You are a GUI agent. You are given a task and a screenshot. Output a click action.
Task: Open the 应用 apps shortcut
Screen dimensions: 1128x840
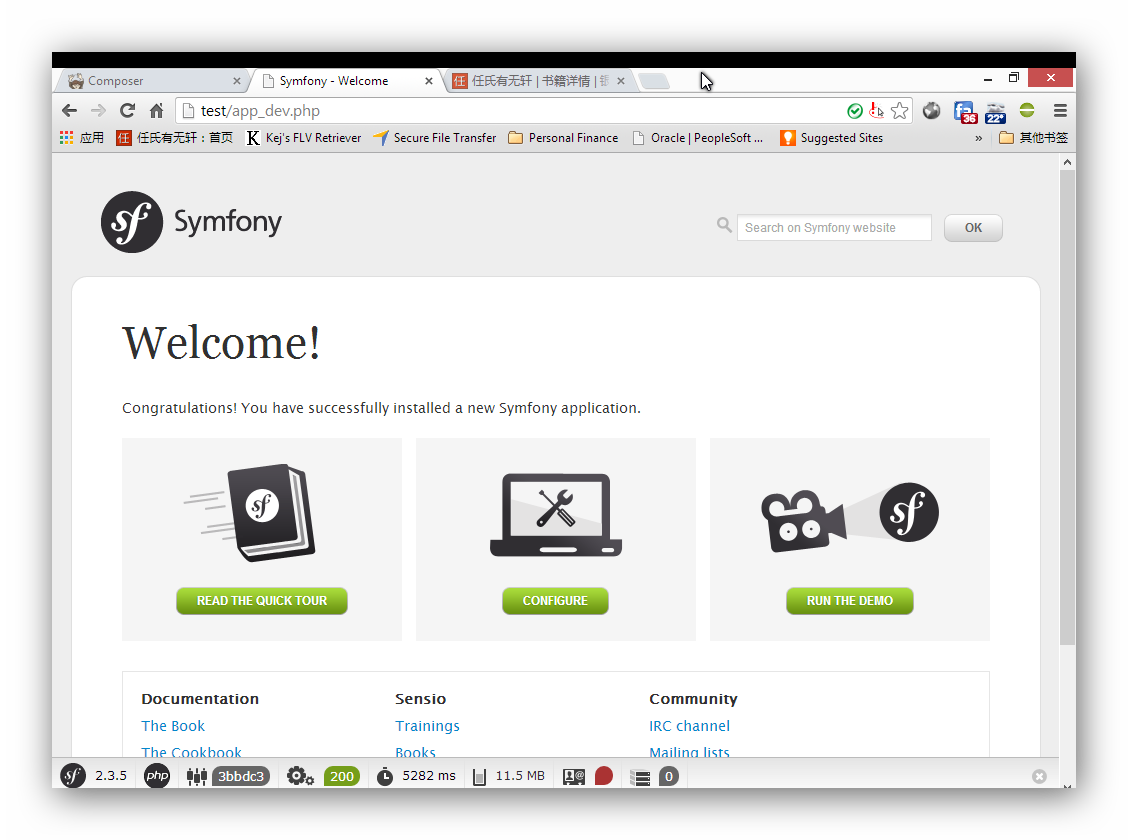pyautogui.click(x=82, y=137)
